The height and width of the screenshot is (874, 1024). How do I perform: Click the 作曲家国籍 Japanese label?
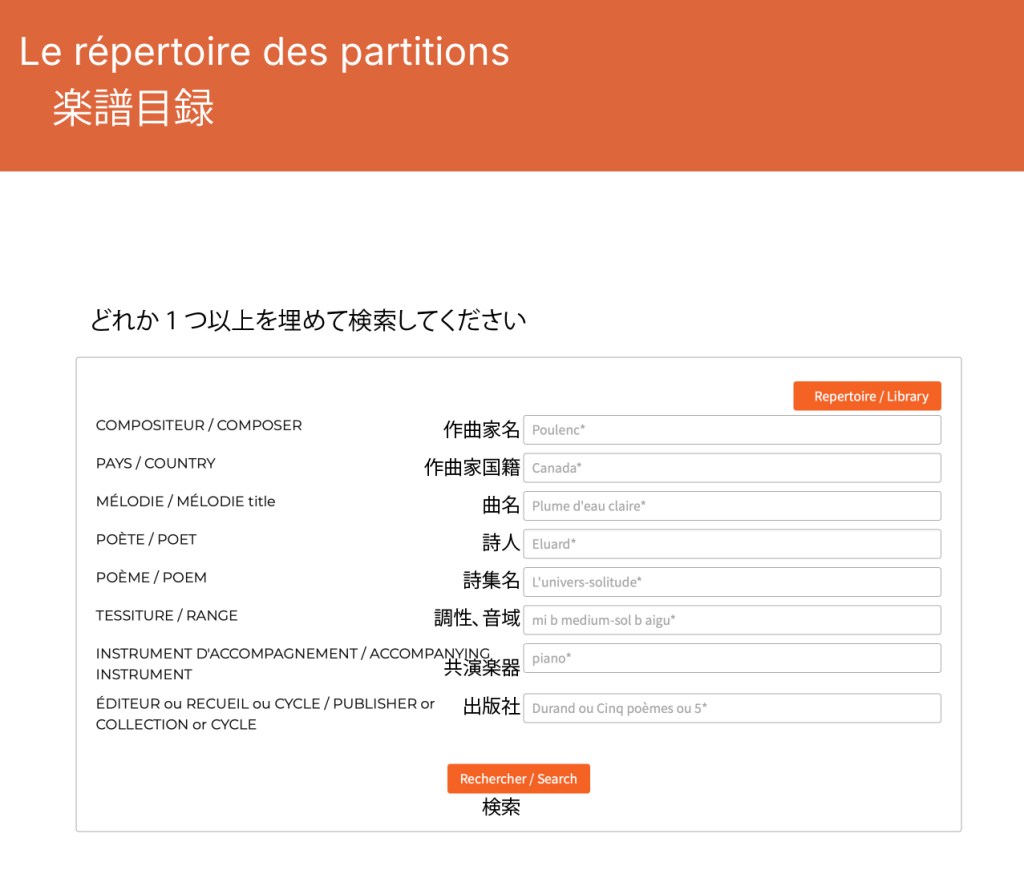(x=472, y=467)
